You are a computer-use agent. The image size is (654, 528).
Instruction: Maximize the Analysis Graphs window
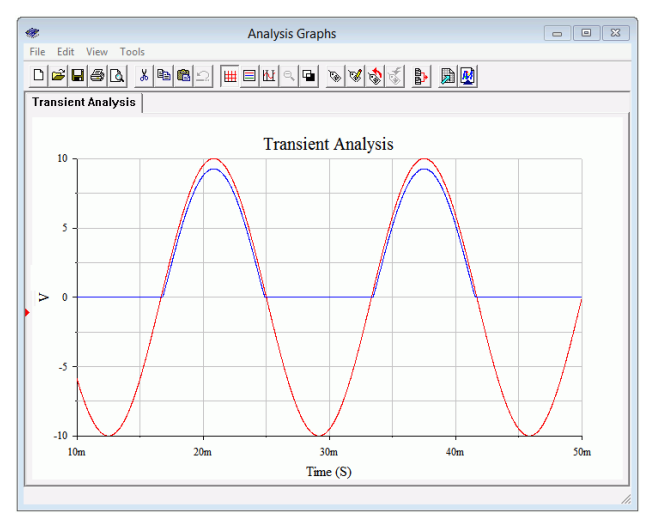[586, 33]
